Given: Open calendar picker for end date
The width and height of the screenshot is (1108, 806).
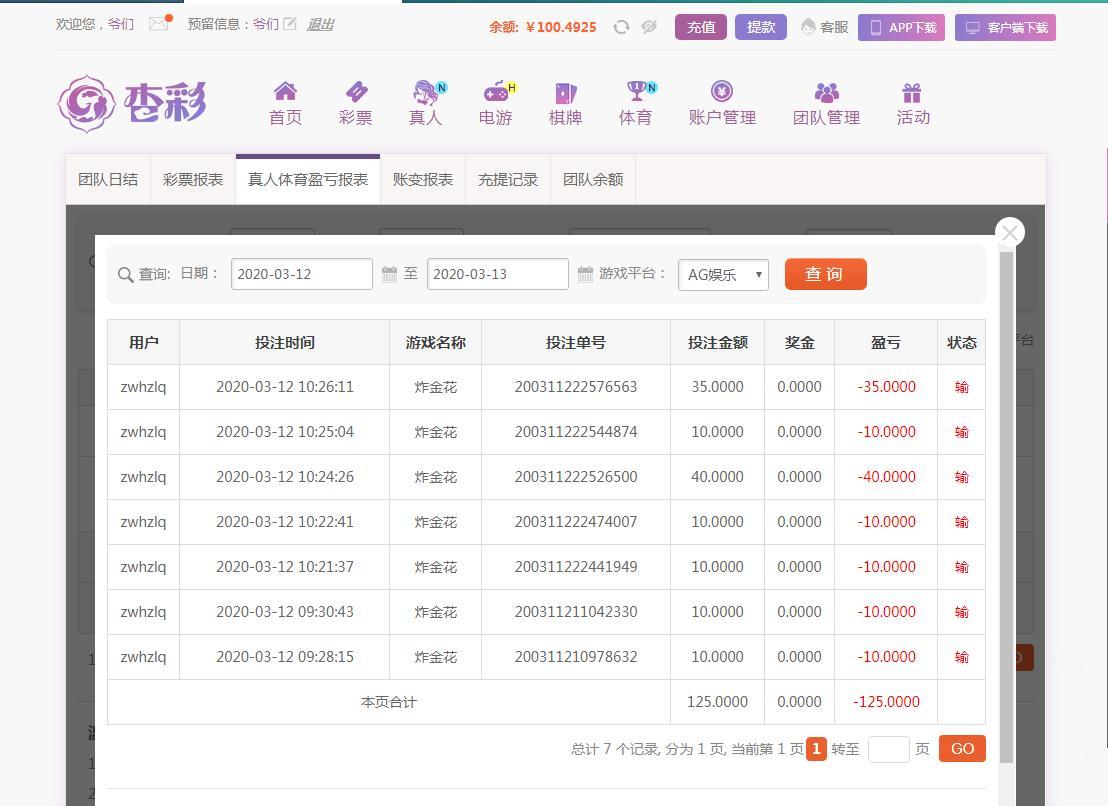Looking at the screenshot, I should point(585,274).
